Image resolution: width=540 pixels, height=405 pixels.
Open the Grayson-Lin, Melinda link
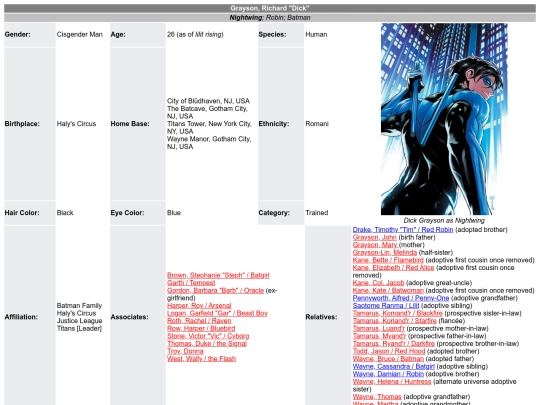(x=385, y=252)
